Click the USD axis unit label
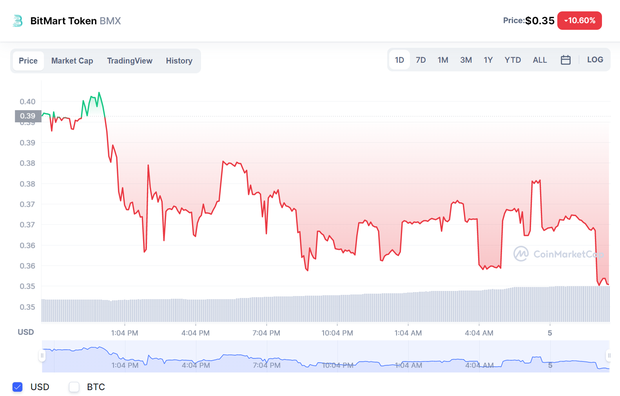This screenshot has height=396, width=620. pyautogui.click(x=26, y=332)
